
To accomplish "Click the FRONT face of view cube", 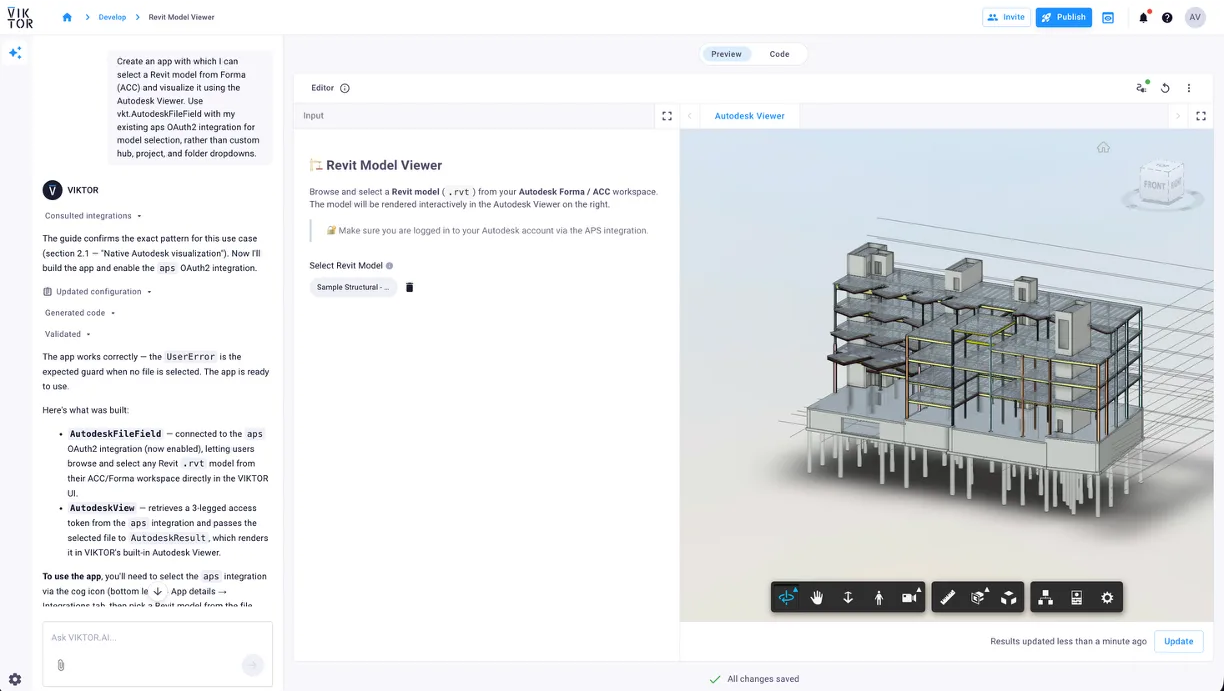I will click(x=1155, y=185).
